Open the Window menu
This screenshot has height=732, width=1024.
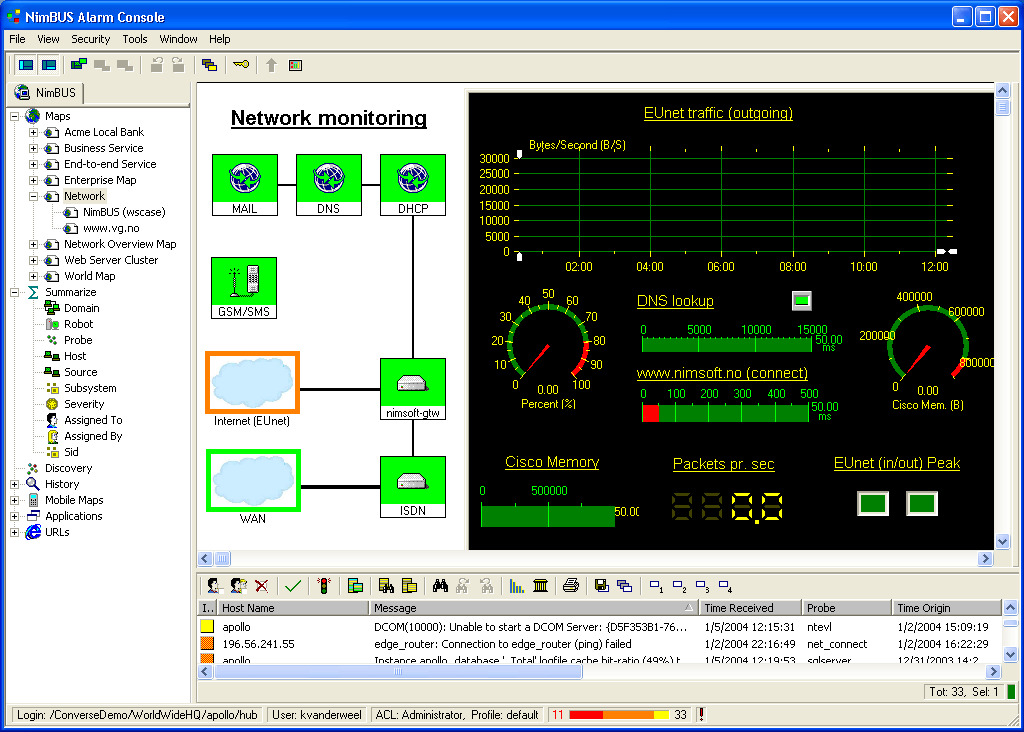[x=178, y=39]
